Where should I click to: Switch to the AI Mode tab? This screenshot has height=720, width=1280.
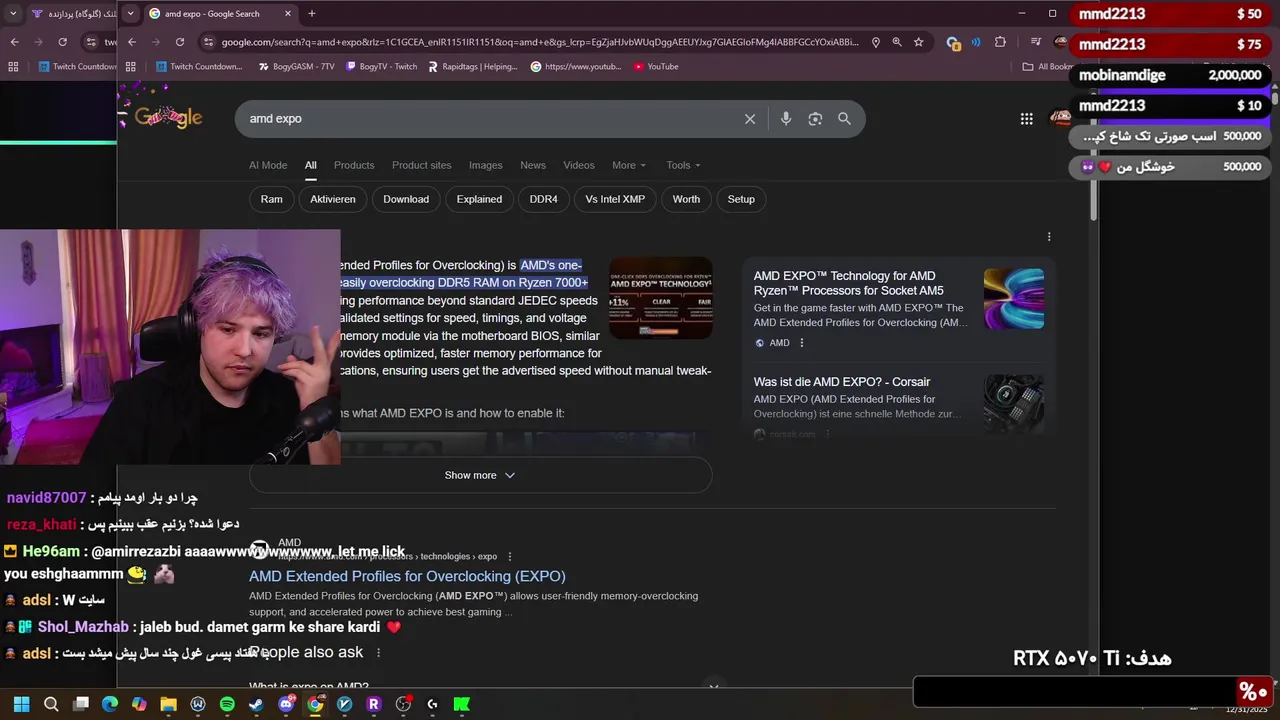(268, 165)
